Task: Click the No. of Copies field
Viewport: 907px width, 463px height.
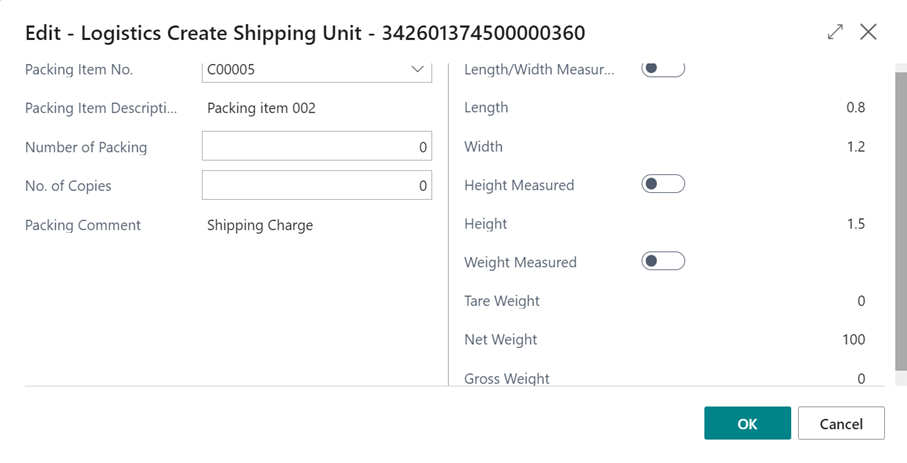Action: (x=316, y=185)
